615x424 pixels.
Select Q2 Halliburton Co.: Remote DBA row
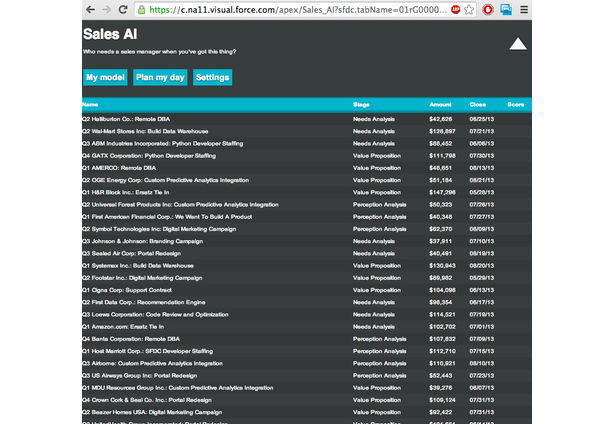pos(307,119)
